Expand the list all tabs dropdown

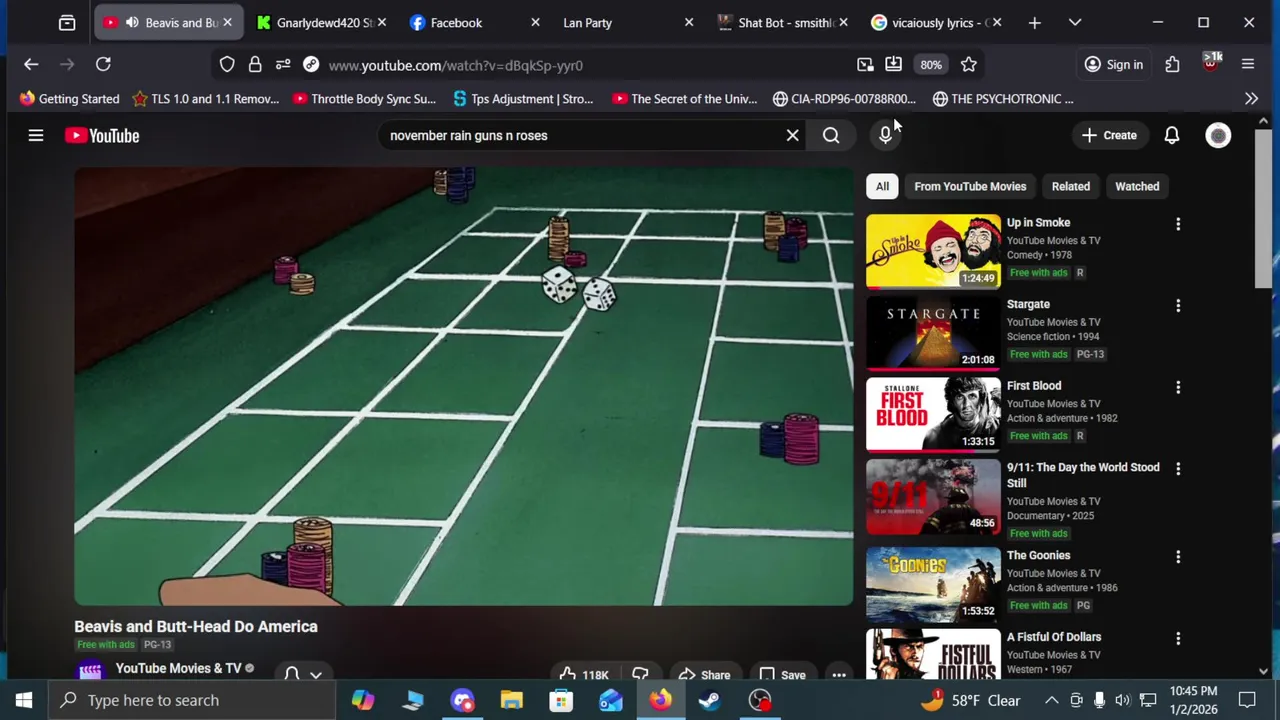tap(1075, 22)
